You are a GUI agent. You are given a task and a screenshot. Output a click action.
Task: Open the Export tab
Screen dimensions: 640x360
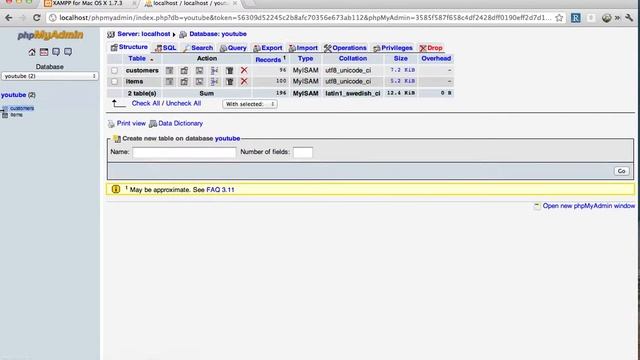268,48
